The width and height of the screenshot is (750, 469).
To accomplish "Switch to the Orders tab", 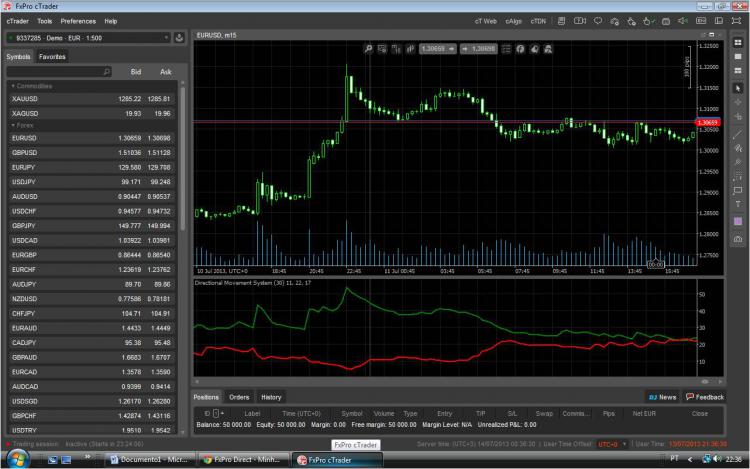I will (x=239, y=397).
